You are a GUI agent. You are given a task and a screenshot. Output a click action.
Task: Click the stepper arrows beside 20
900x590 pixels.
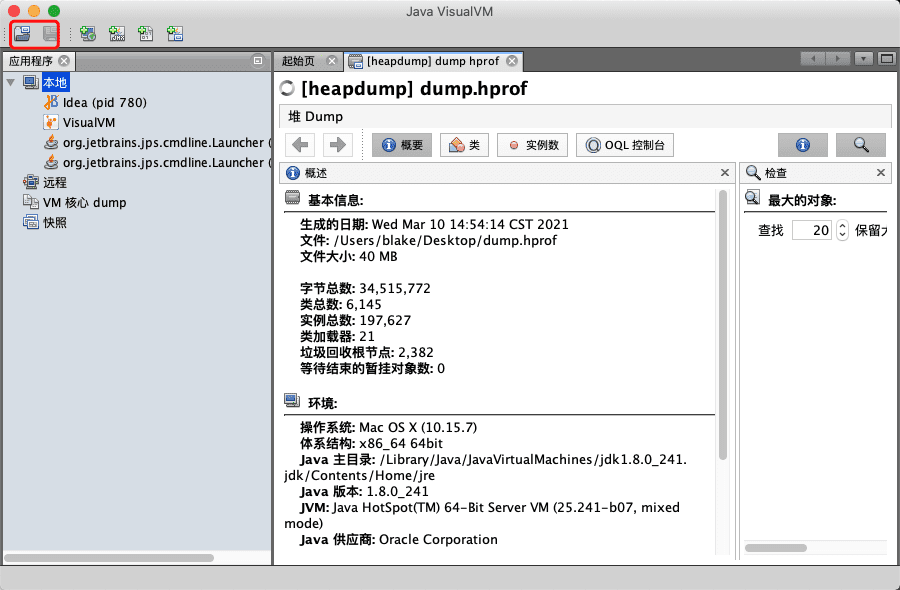pos(842,231)
